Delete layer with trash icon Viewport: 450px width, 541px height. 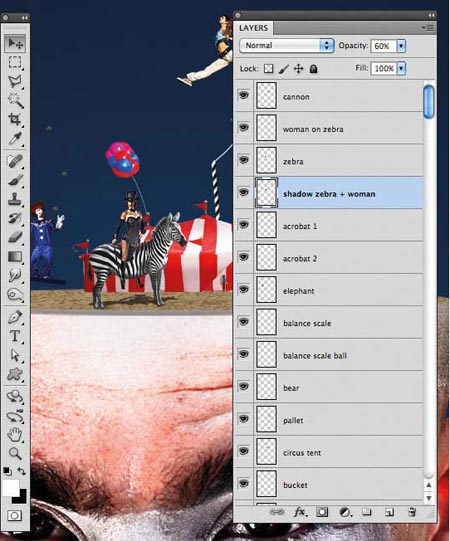click(x=412, y=512)
